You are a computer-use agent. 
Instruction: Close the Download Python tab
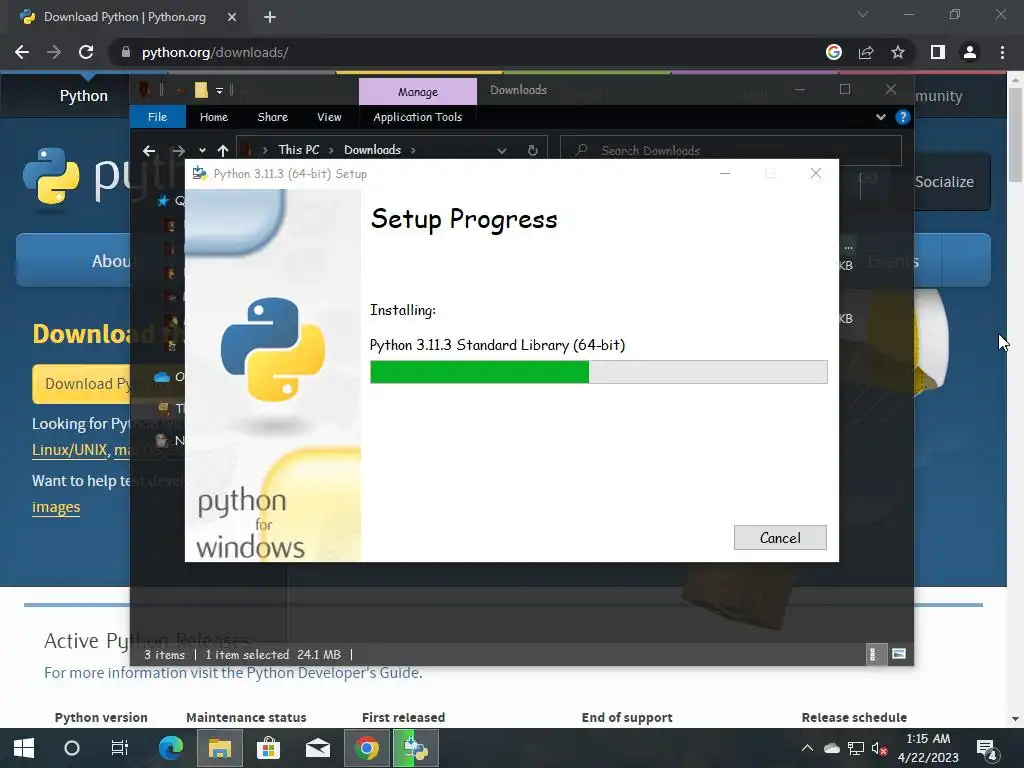[232, 17]
